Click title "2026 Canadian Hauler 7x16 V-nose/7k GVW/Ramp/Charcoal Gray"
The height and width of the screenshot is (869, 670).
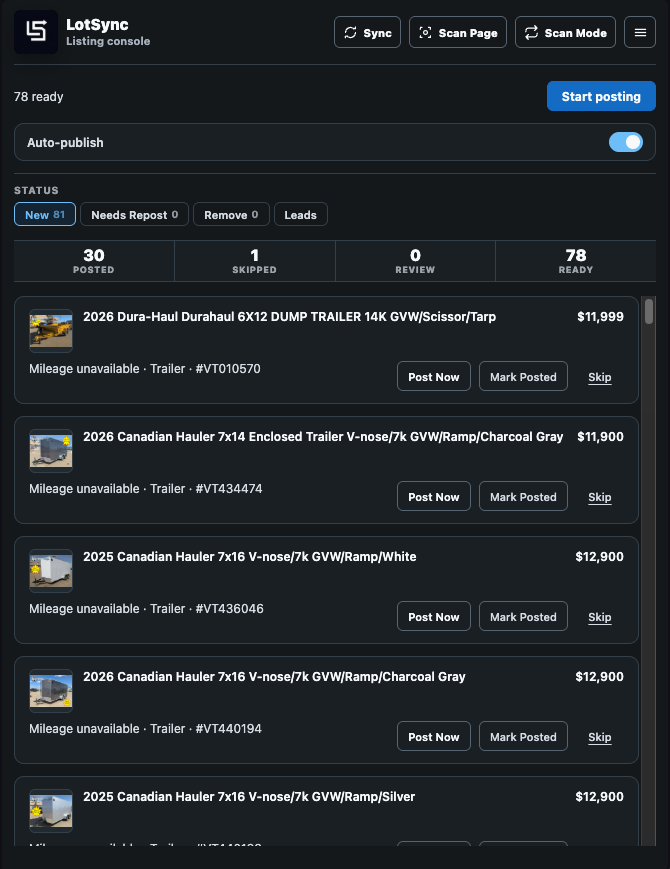click(274, 677)
